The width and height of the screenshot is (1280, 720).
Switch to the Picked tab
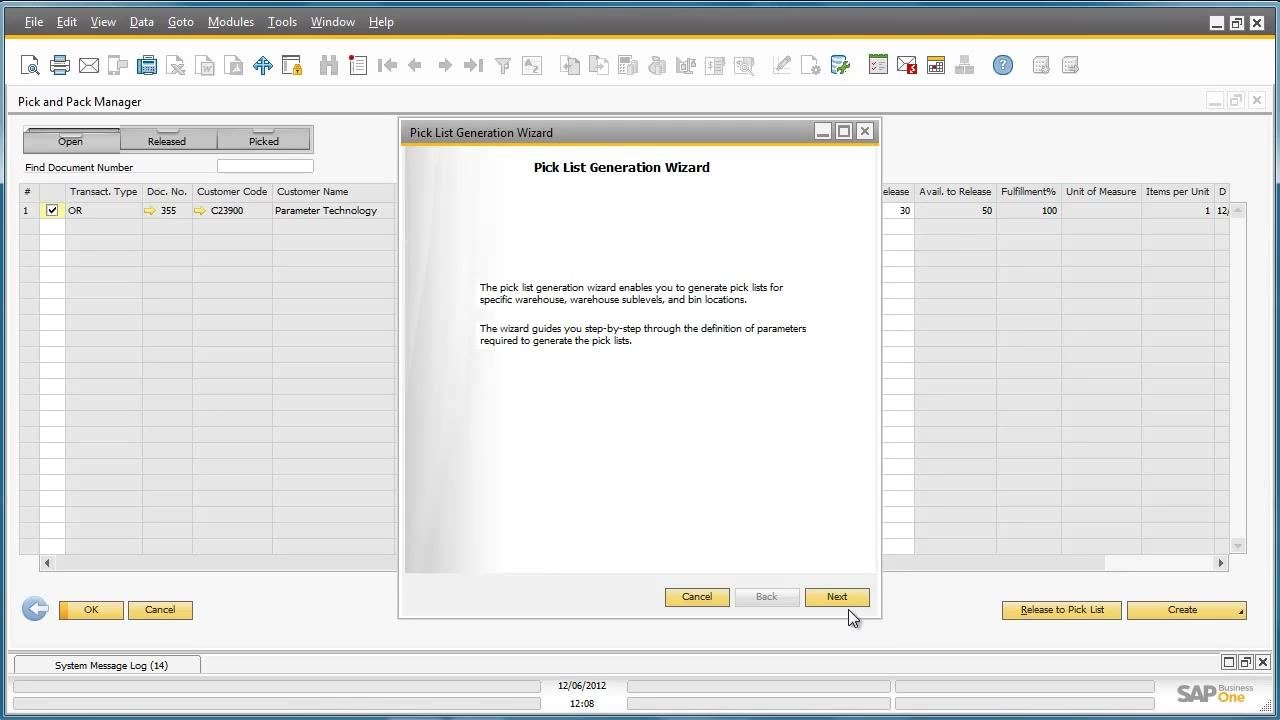pyautogui.click(x=264, y=139)
